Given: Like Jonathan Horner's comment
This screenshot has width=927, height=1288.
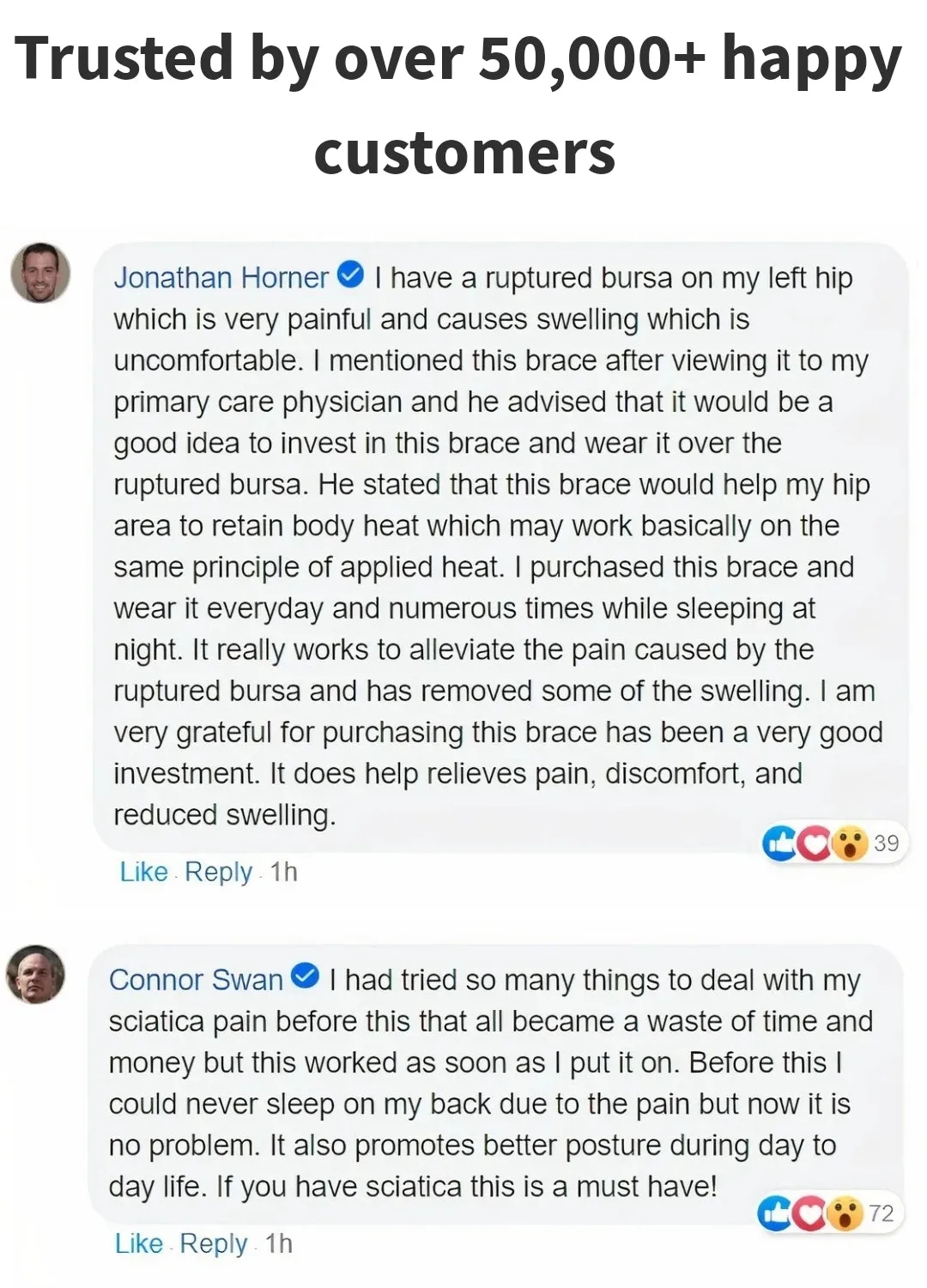Looking at the screenshot, I should 143,872.
